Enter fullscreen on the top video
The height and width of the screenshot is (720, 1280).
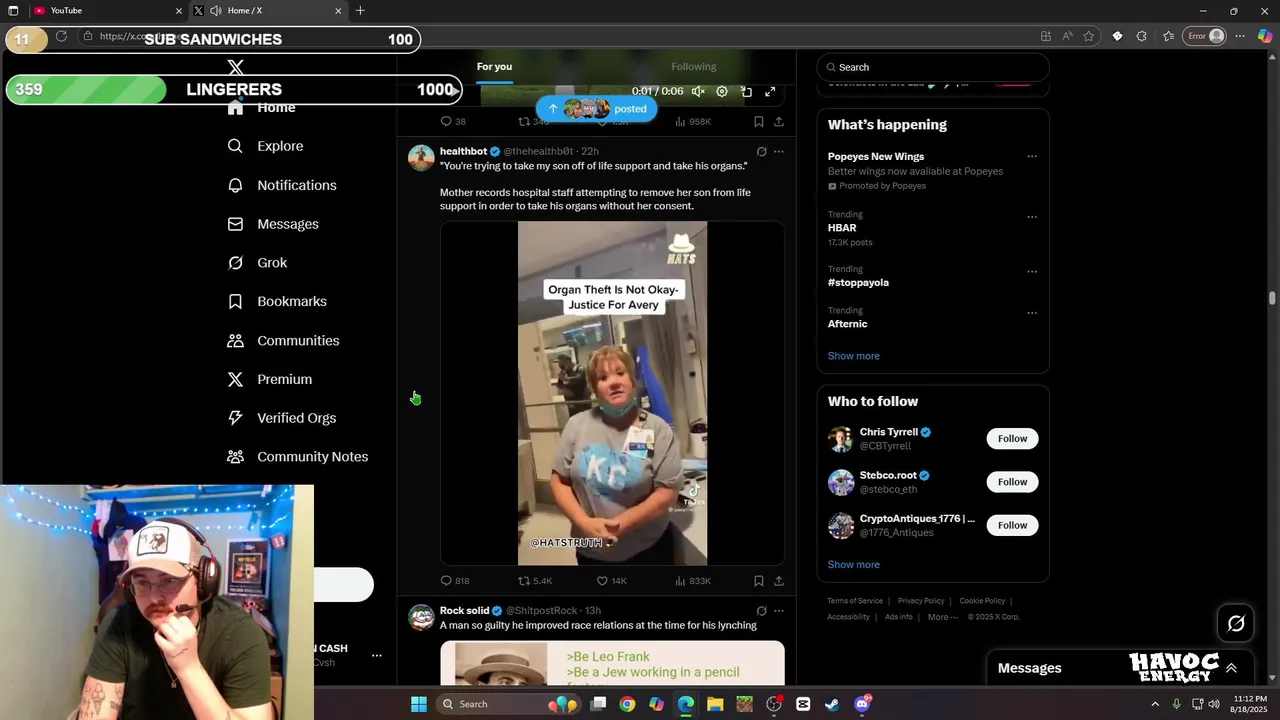pos(770,92)
